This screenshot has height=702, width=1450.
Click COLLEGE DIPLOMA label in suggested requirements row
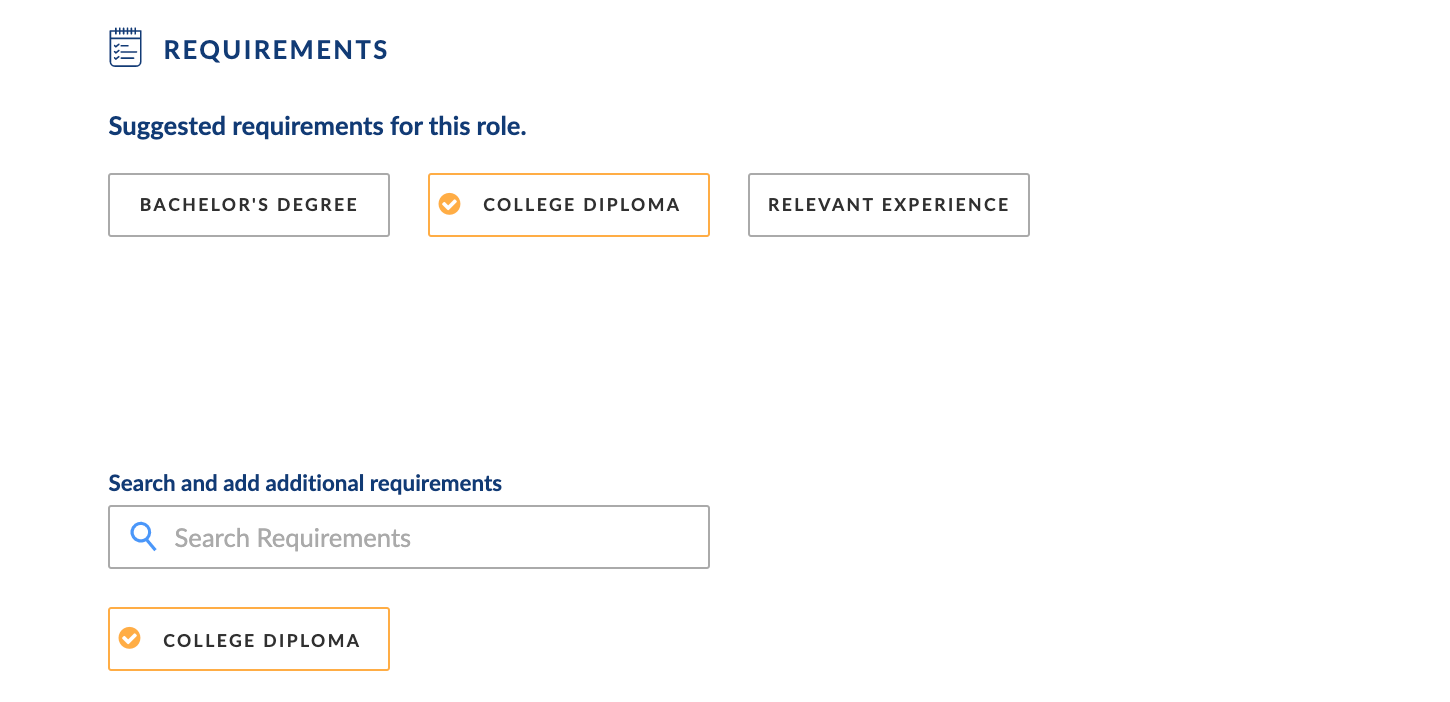582,205
